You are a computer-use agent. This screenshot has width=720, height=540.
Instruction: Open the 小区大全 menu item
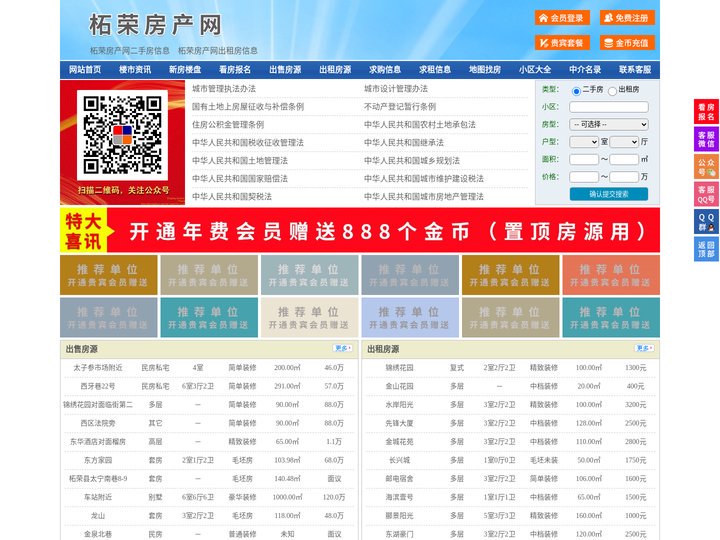pos(535,70)
